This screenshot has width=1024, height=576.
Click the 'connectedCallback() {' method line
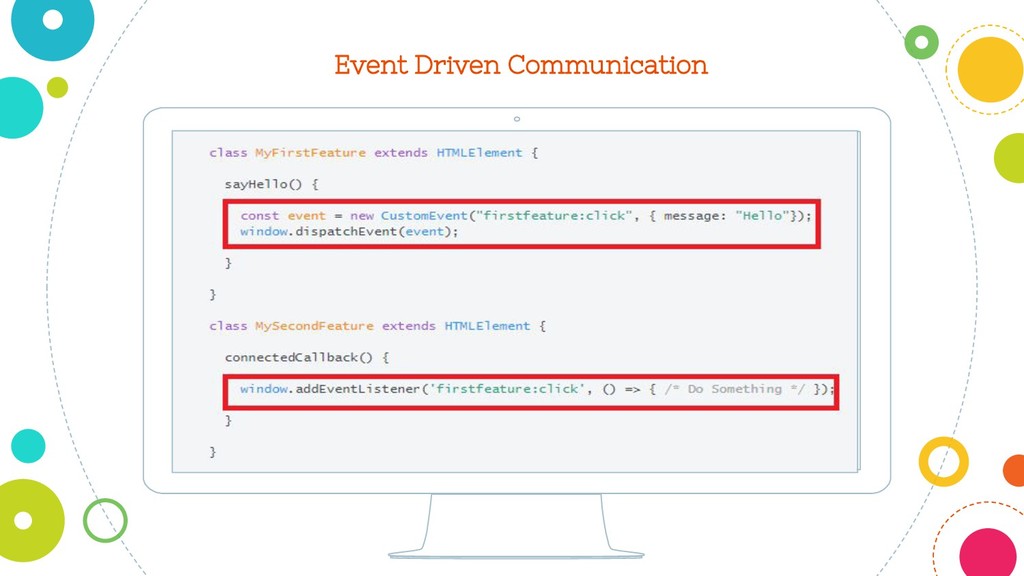[307, 357]
